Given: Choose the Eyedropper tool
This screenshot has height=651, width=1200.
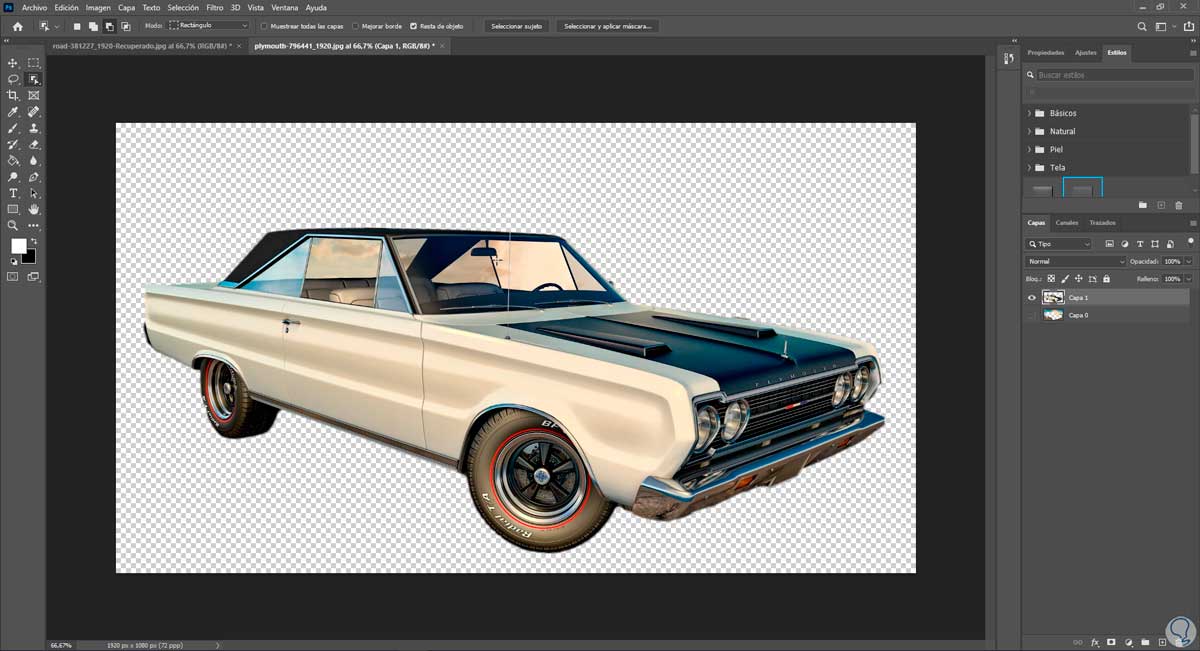Looking at the screenshot, I should point(13,112).
